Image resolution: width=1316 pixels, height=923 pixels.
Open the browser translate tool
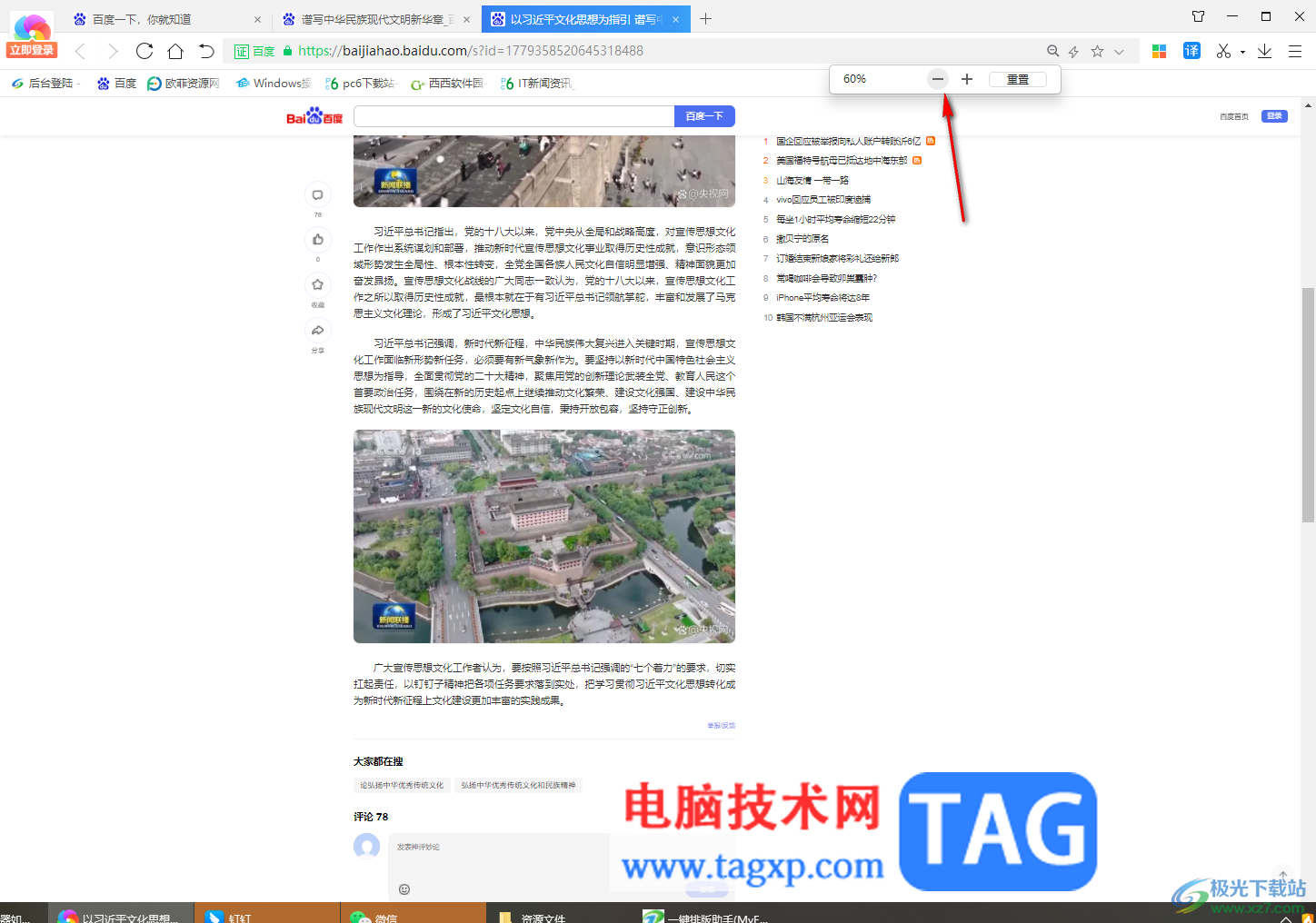1191,51
